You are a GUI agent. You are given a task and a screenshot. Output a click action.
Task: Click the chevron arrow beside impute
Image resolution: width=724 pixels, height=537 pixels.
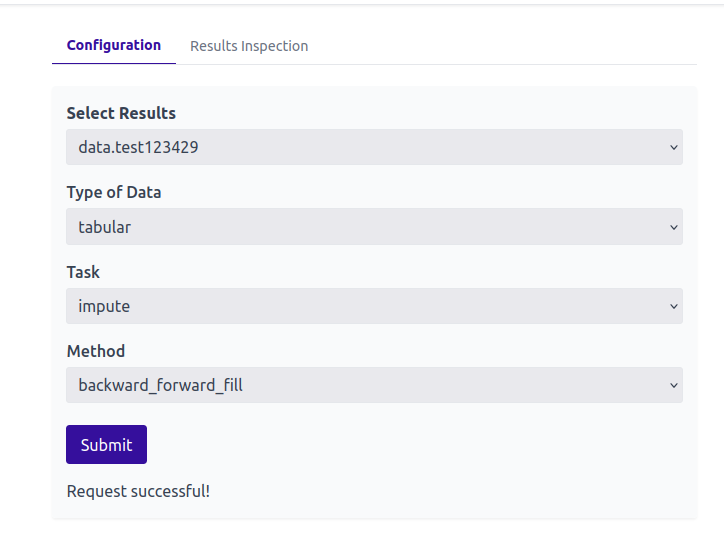[674, 307]
